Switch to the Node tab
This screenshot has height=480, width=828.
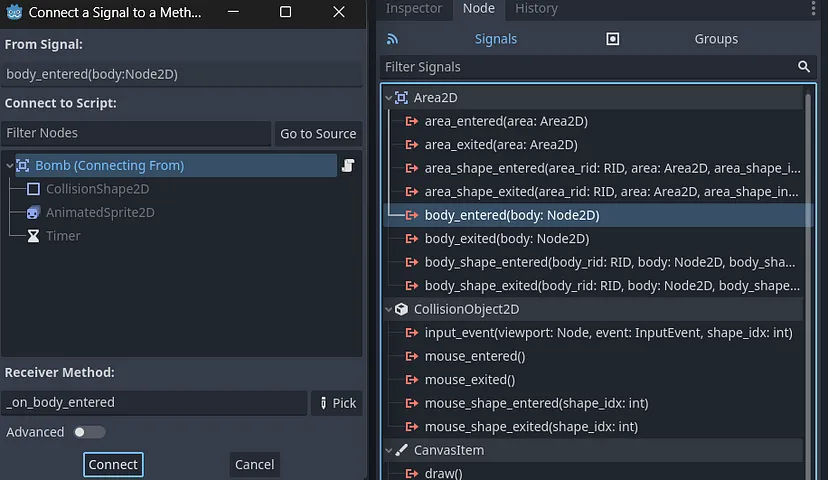coord(479,8)
